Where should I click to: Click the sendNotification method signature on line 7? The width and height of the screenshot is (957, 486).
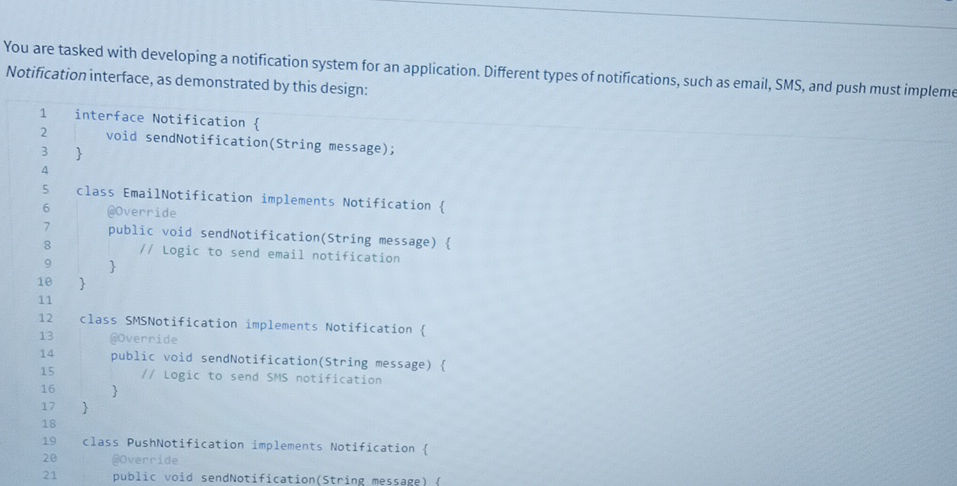click(x=280, y=237)
